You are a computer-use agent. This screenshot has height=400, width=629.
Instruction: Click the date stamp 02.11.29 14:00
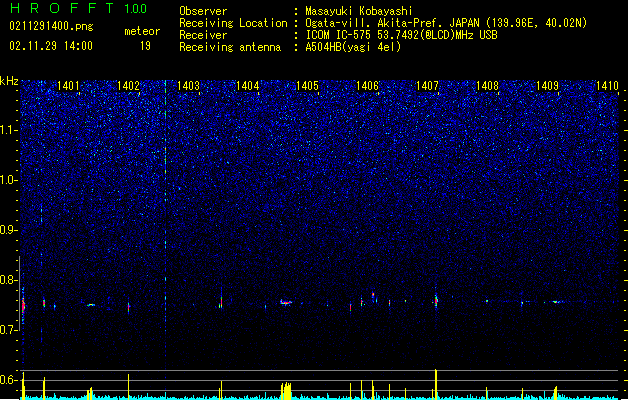point(51,46)
